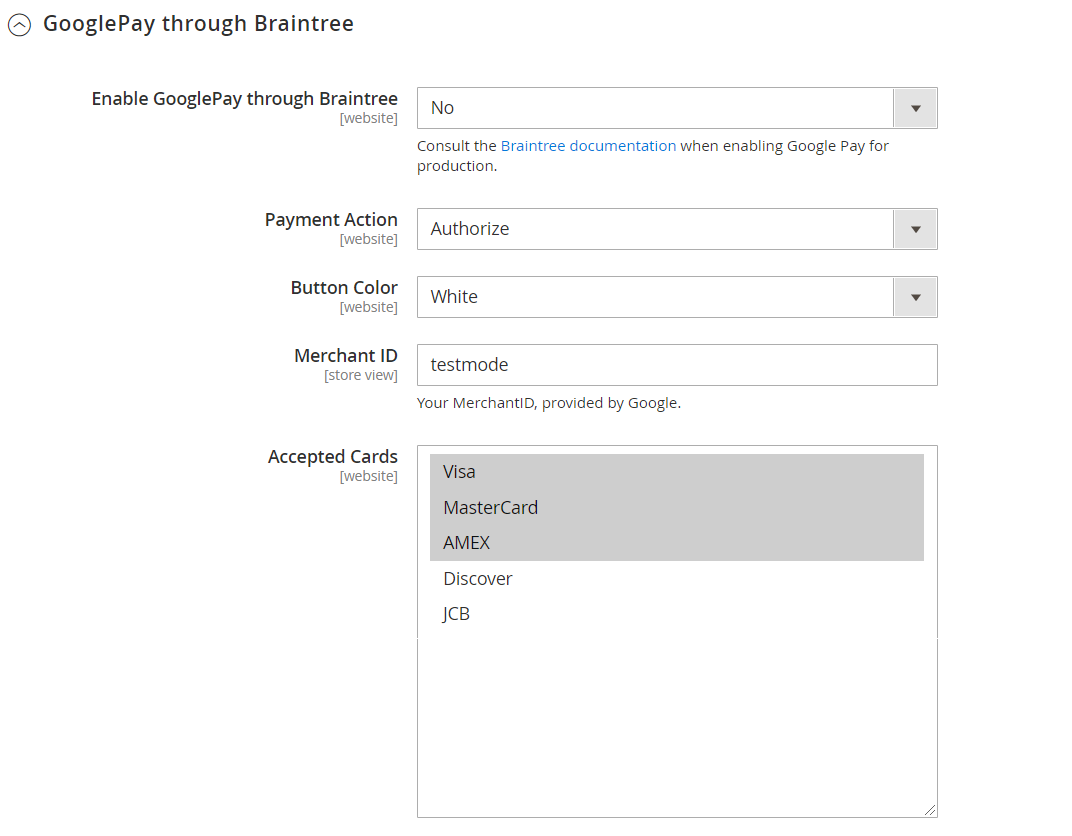Click the Button Color field label
Image resolution: width=1072 pixels, height=836 pixels.
point(344,287)
